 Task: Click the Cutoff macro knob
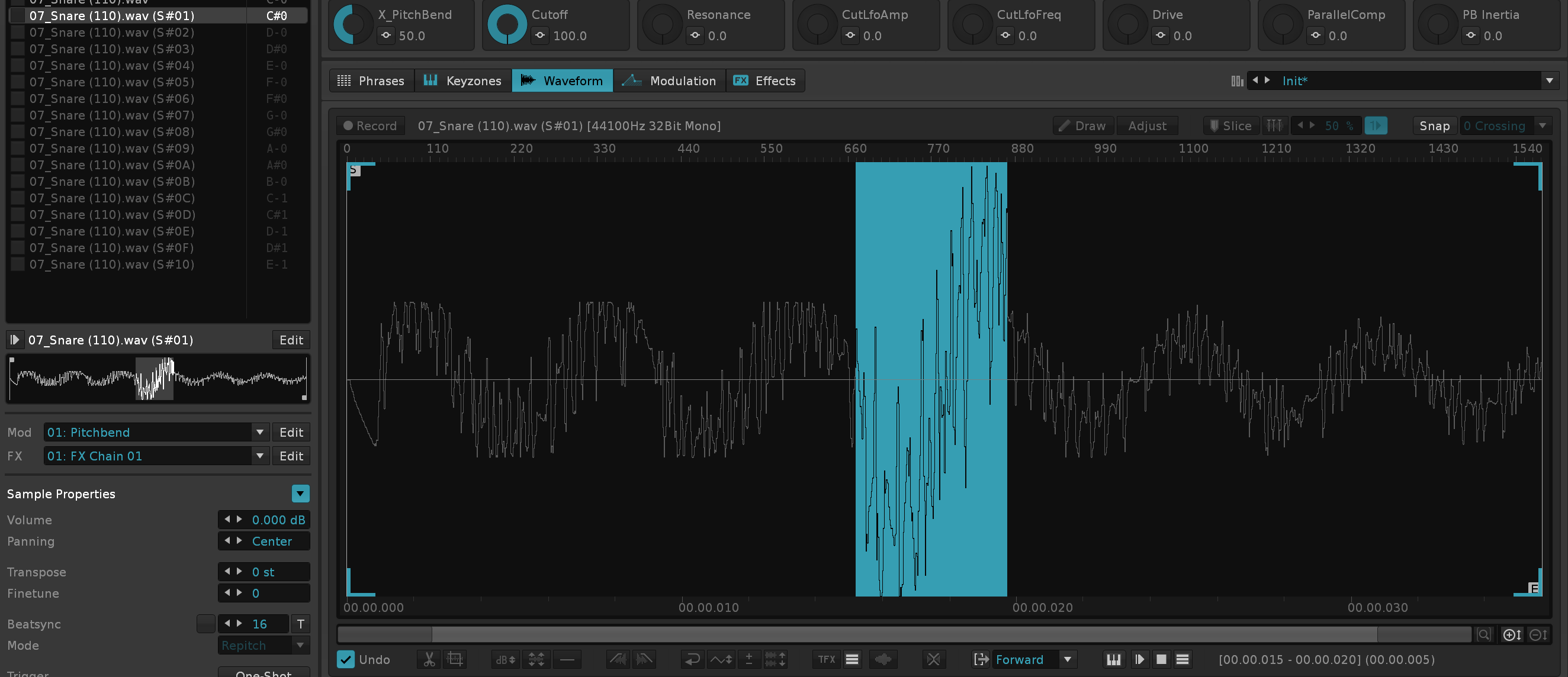click(507, 25)
